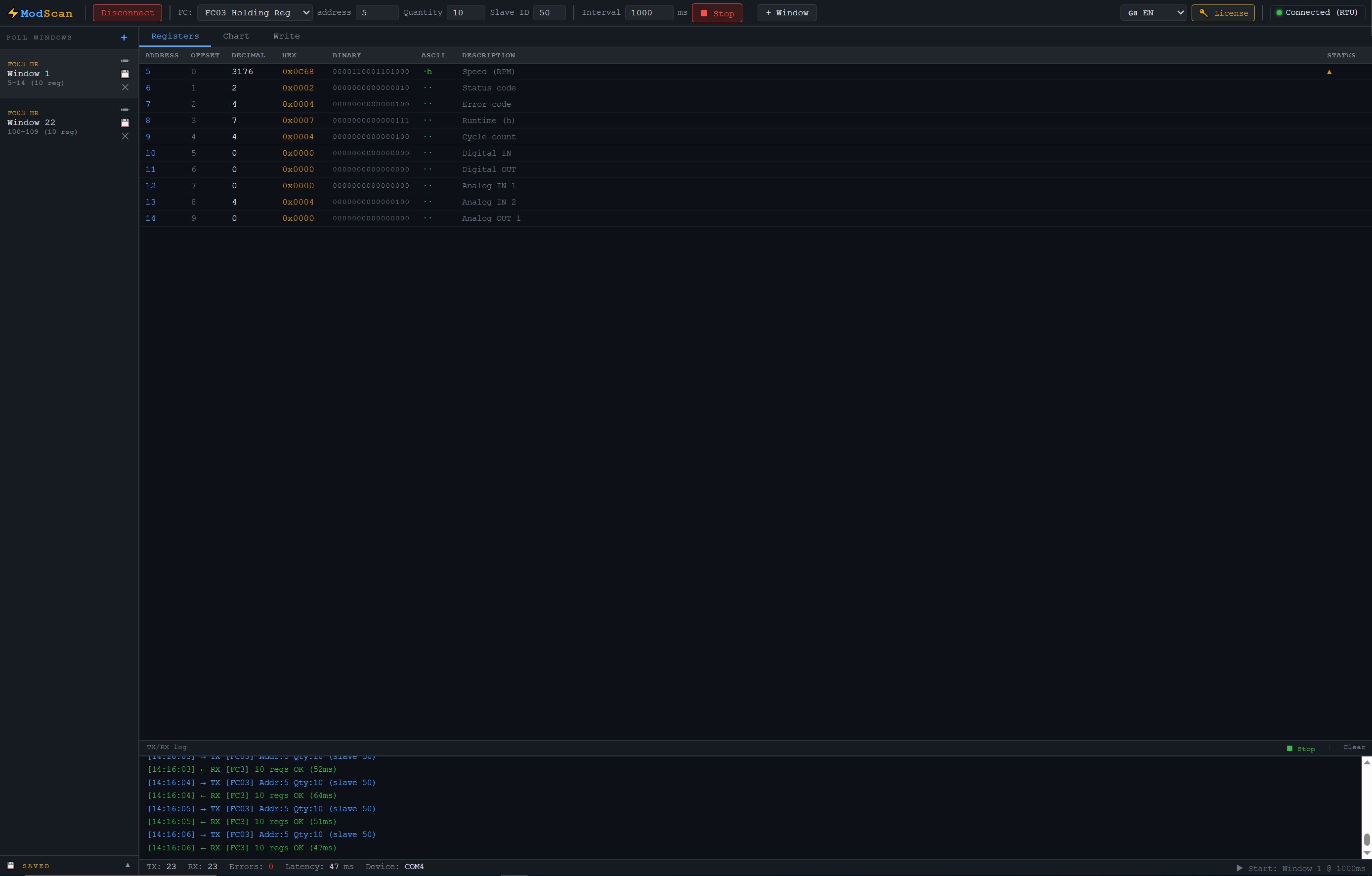Add a new poll window with plus icon
The height and width of the screenshot is (876, 1372).
pos(124,38)
